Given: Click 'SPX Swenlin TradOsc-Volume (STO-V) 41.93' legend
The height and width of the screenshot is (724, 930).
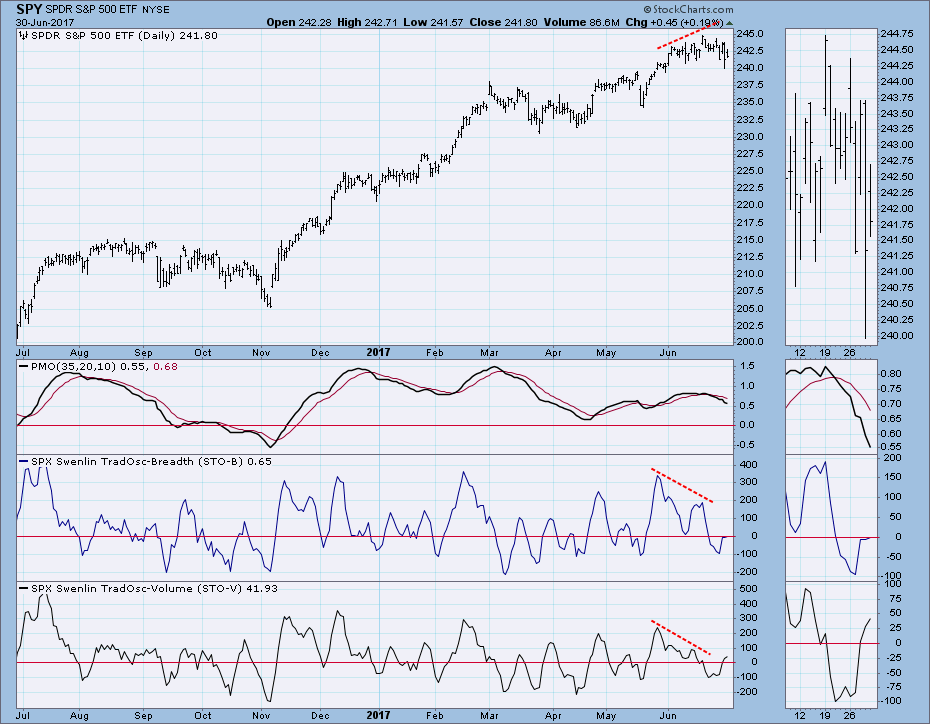Looking at the screenshot, I should tap(154, 588).
